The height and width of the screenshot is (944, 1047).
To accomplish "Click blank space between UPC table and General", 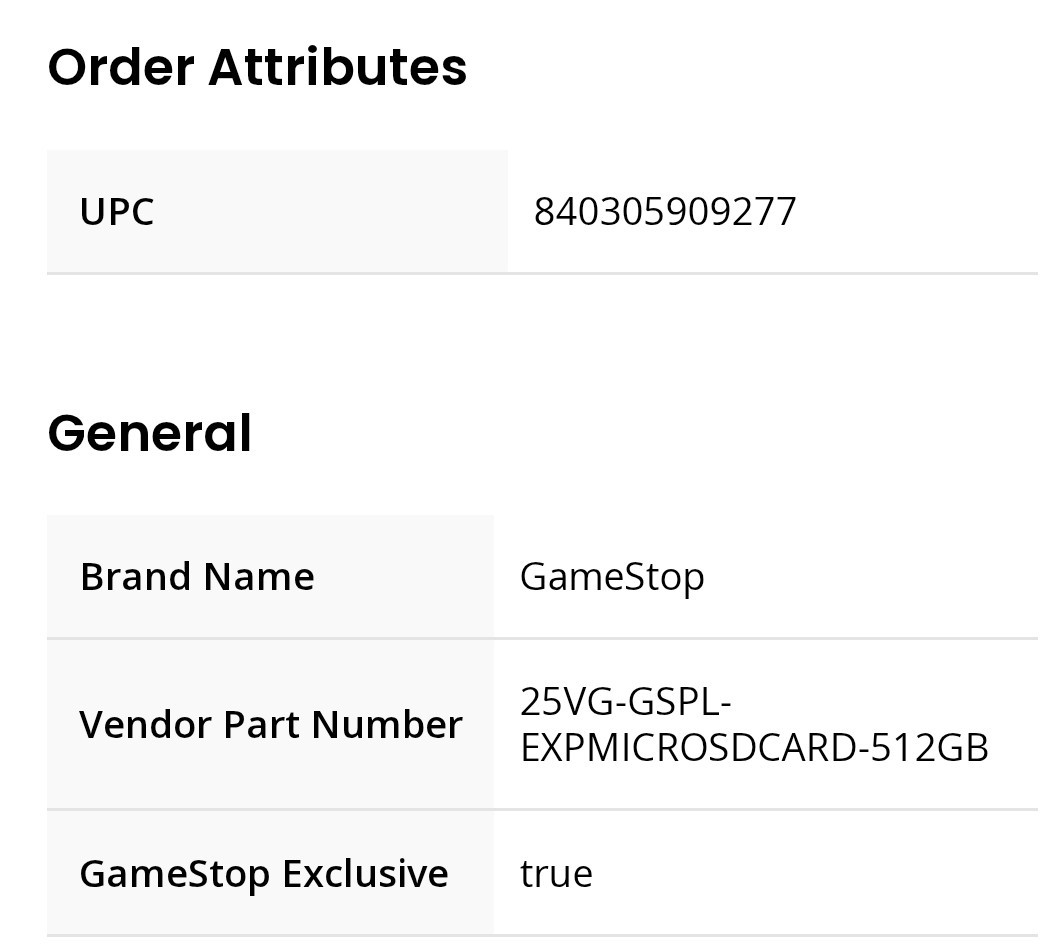I will pos(540,340).
